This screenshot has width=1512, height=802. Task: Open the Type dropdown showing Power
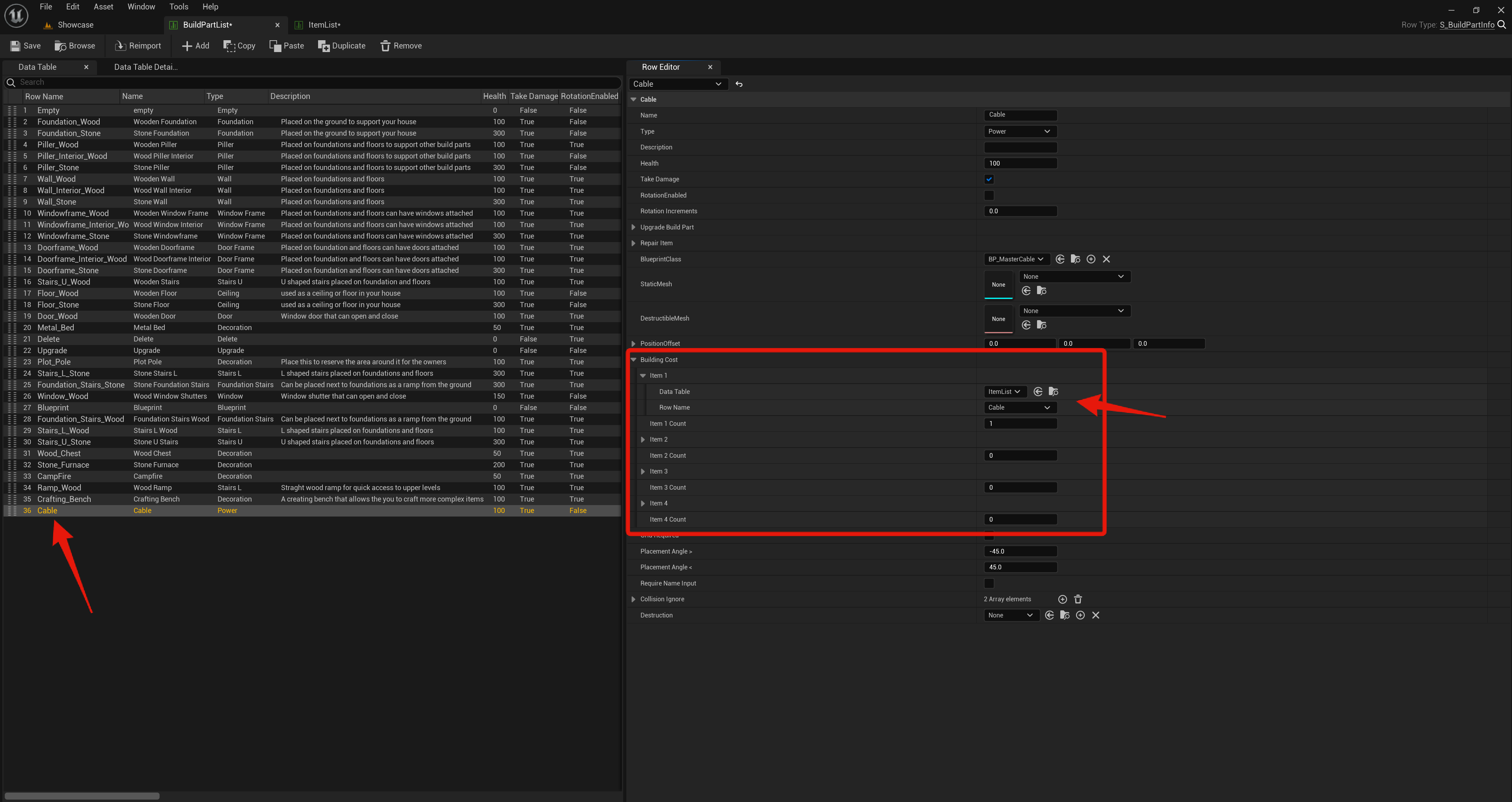(x=1020, y=132)
